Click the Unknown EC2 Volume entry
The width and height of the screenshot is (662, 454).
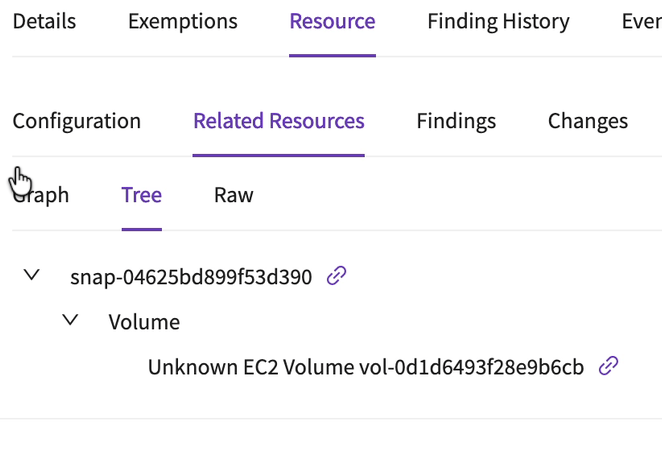point(250,368)
